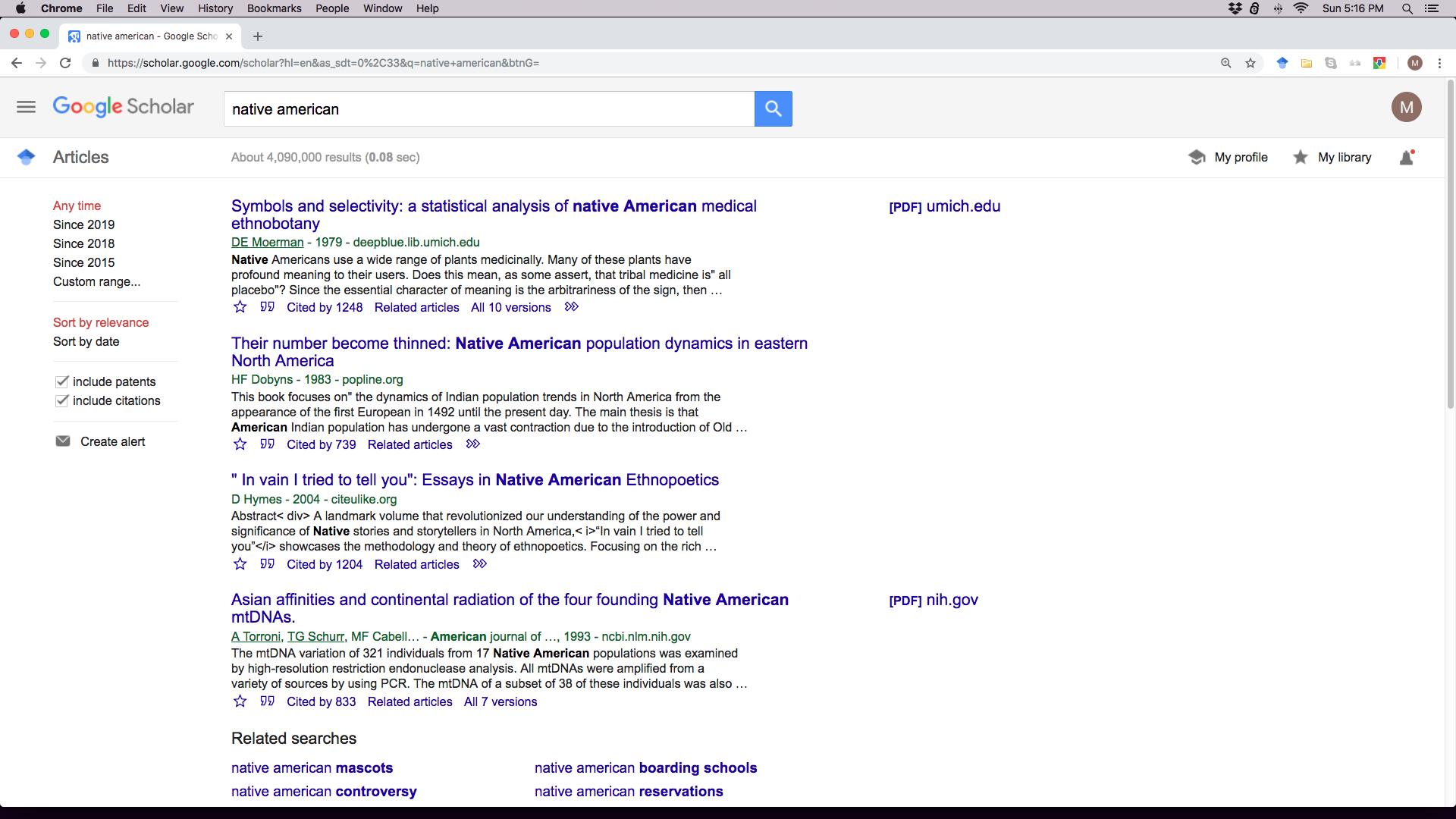
Task: Expand more options arrows under Hymes result
Action: (480, 564)
